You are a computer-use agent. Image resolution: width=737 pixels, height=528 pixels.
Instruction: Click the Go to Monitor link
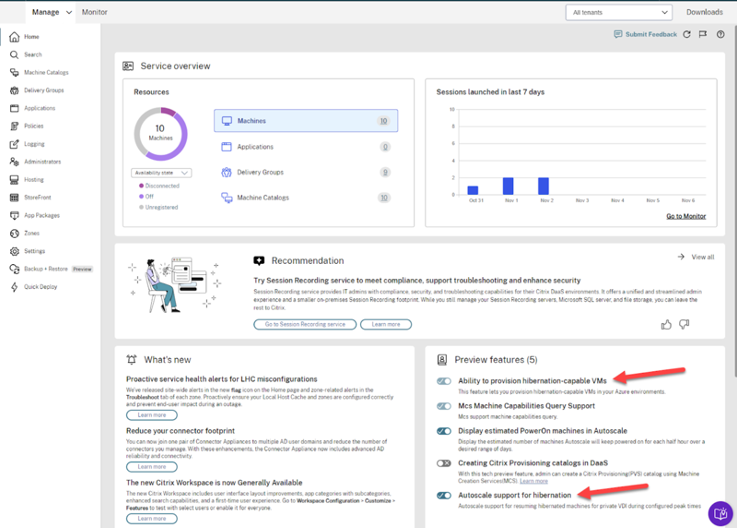pos(686,216)
